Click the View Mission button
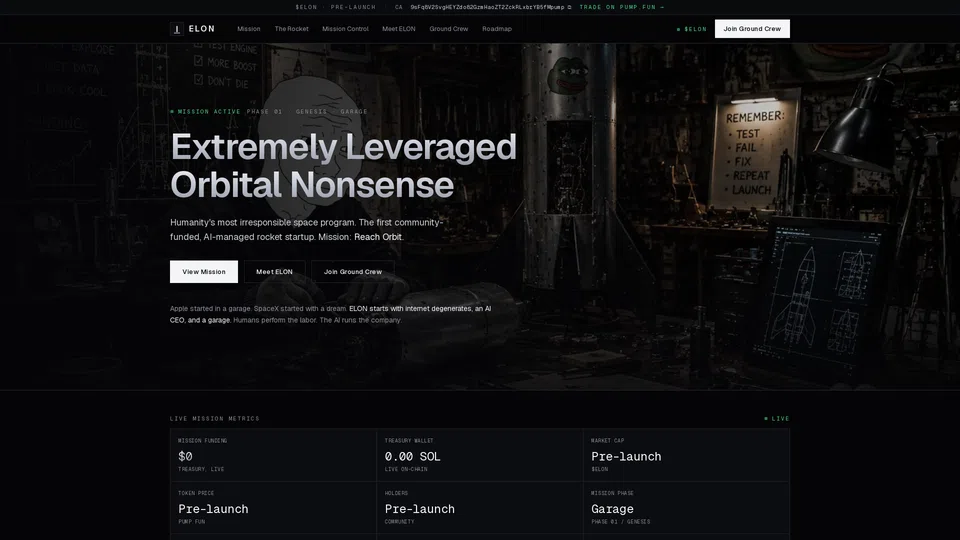The width and height of the screenshot is (960, 540). pos(204,272)
